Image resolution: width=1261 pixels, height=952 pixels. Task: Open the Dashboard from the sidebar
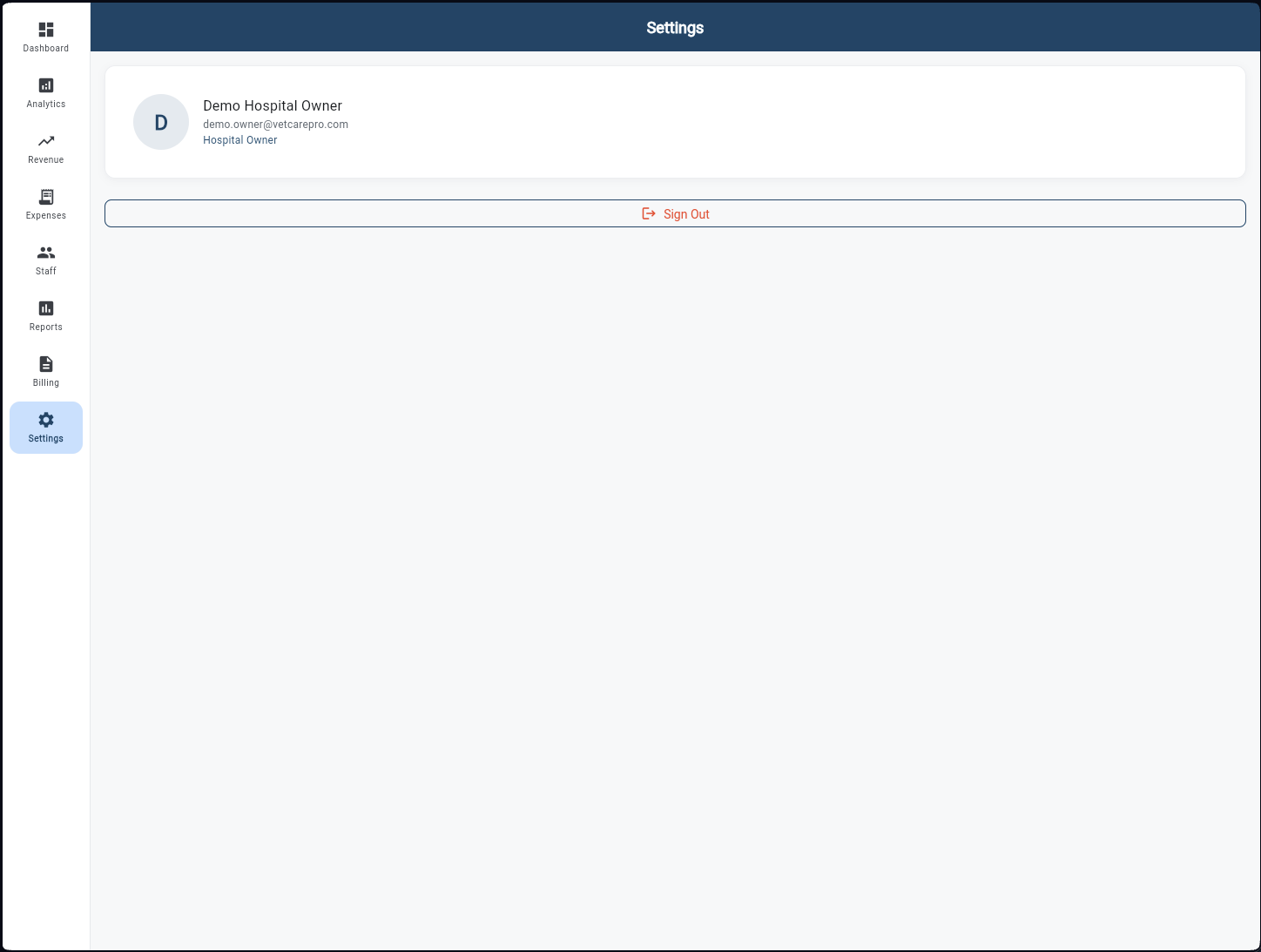click(45, 37)
